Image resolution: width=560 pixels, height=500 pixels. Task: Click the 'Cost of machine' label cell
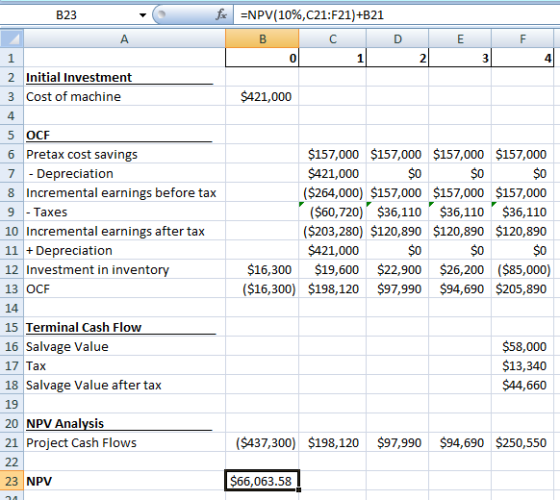(124, 96)
